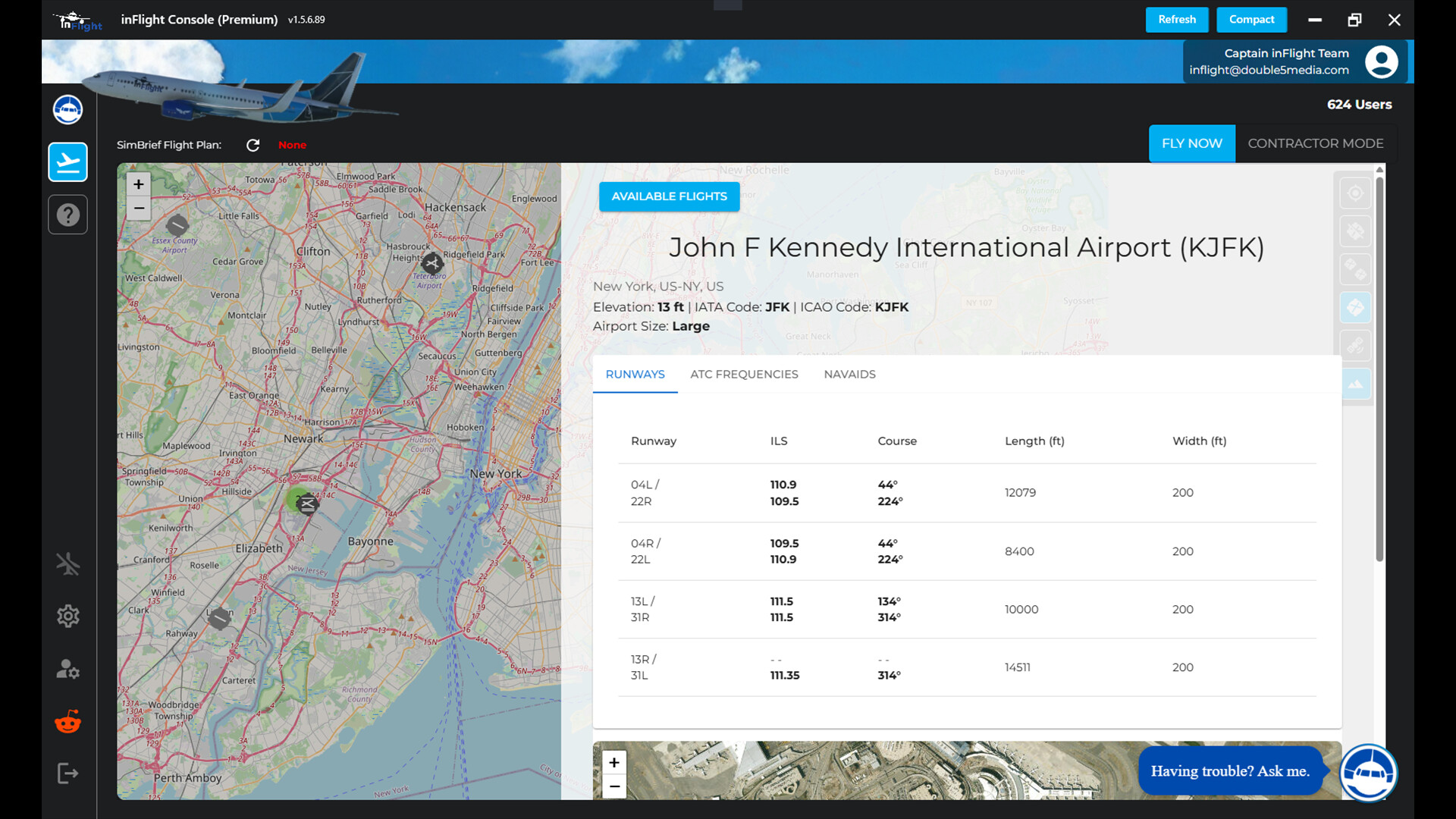Open the user profile account menu
The width and height of the screenshot is (1456, 819).
[1382, 62]
